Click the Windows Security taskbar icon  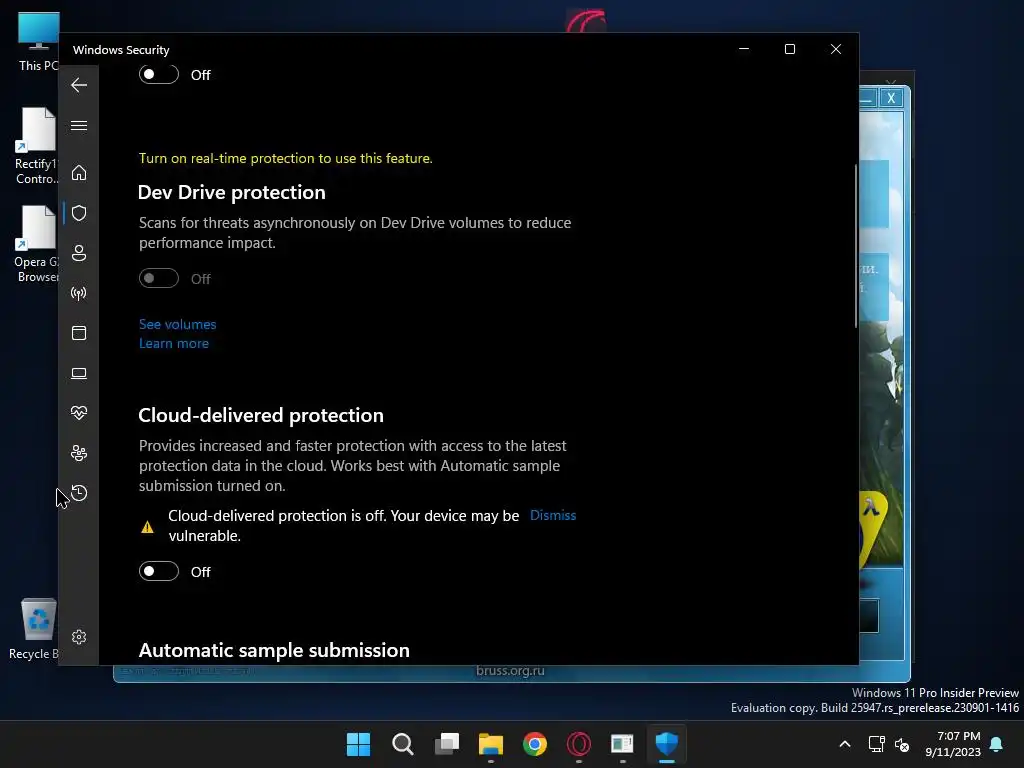pos(667,744)
